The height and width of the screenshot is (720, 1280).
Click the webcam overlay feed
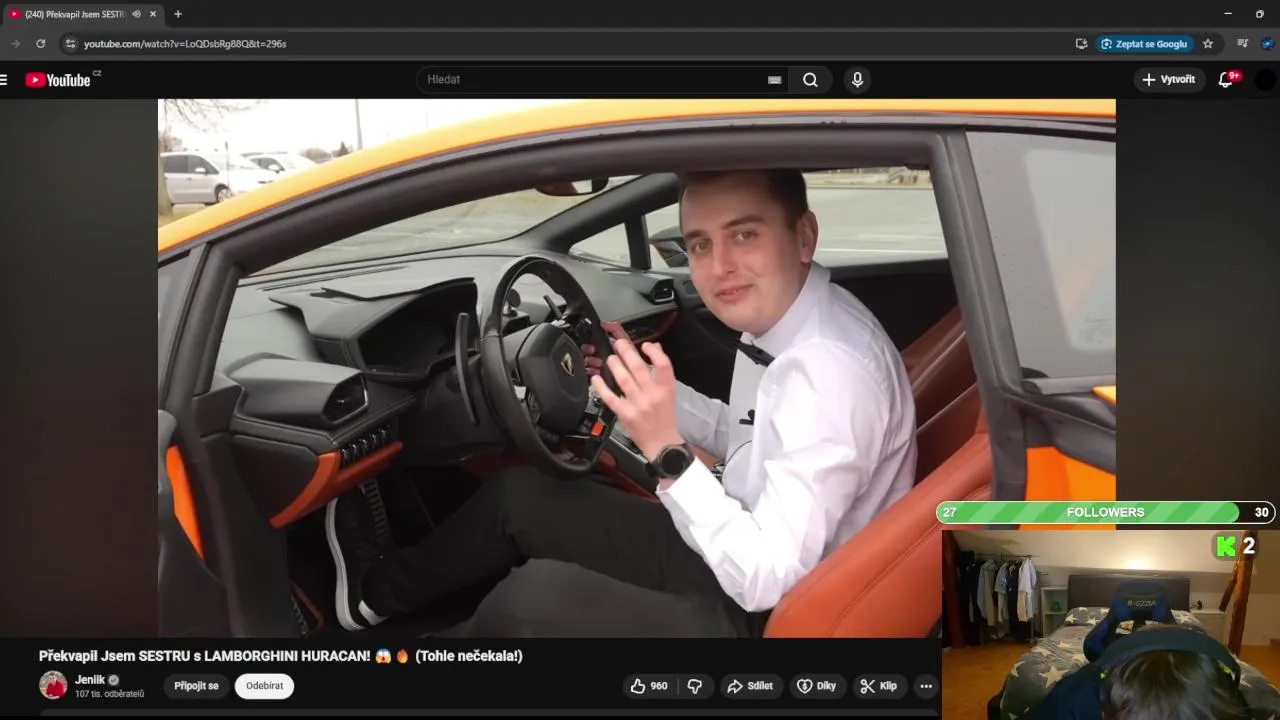[x=1110, y=625]
